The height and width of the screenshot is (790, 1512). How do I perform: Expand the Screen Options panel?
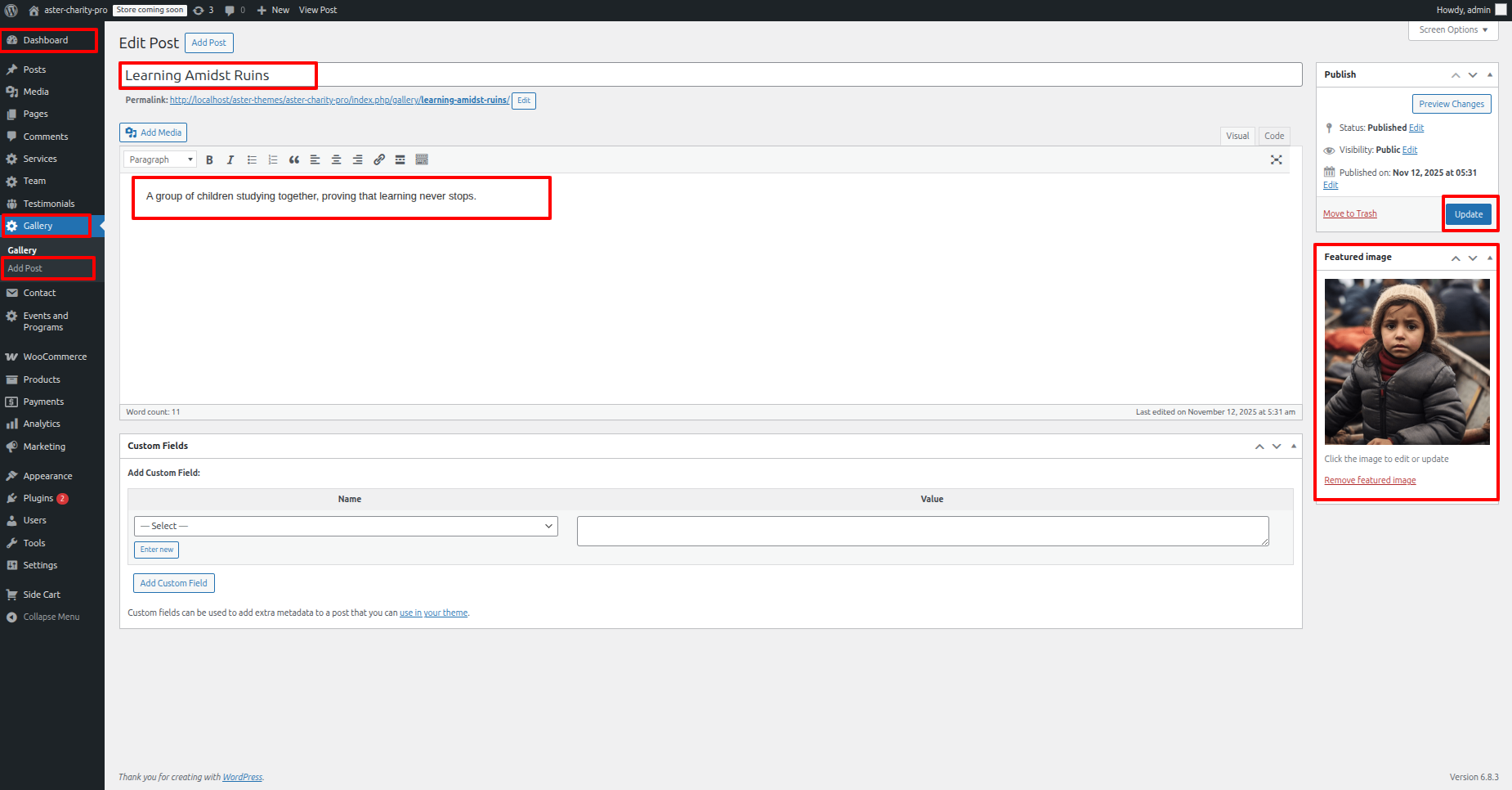[x=1452, y=30]
